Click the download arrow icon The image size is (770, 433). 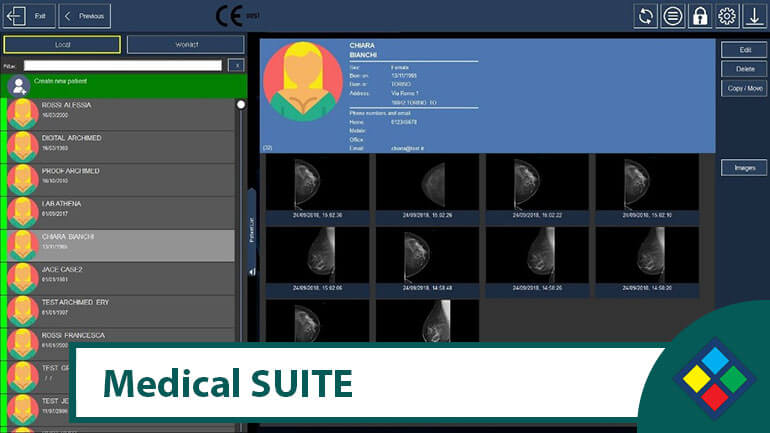tap(754, 16)
